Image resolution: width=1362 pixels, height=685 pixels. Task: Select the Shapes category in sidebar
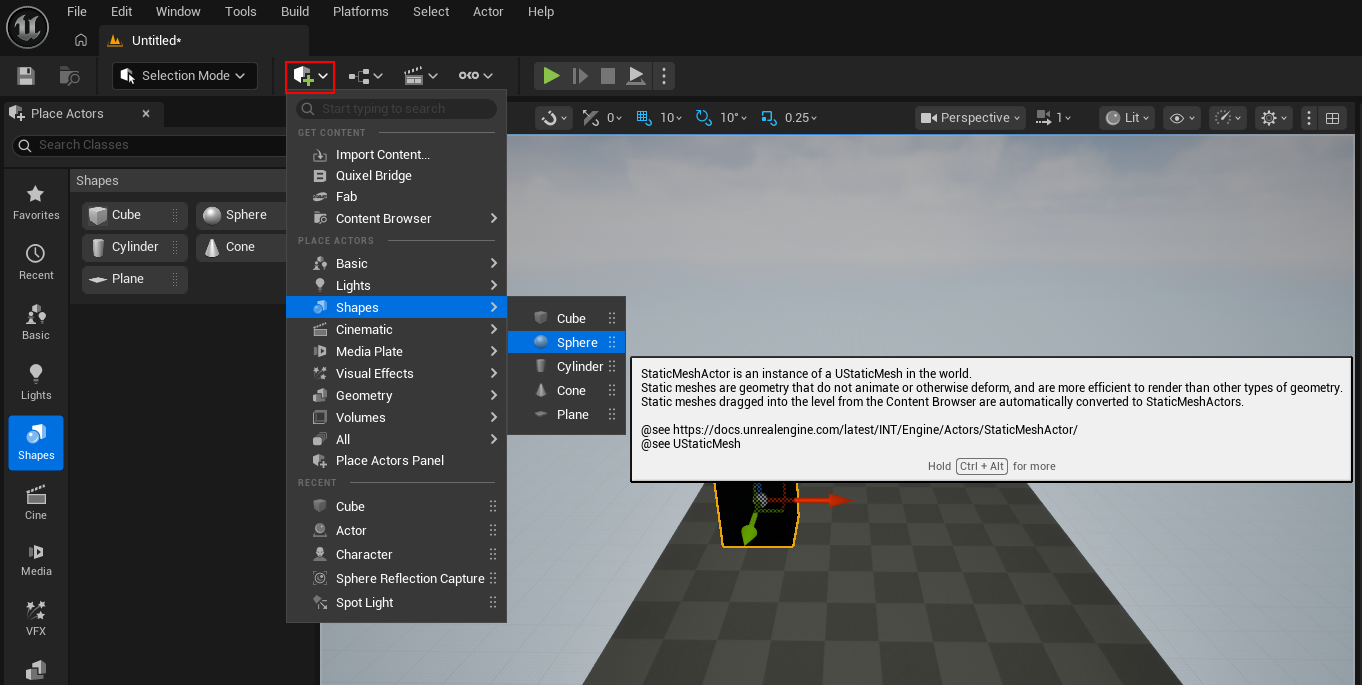(x=36, y=443)
